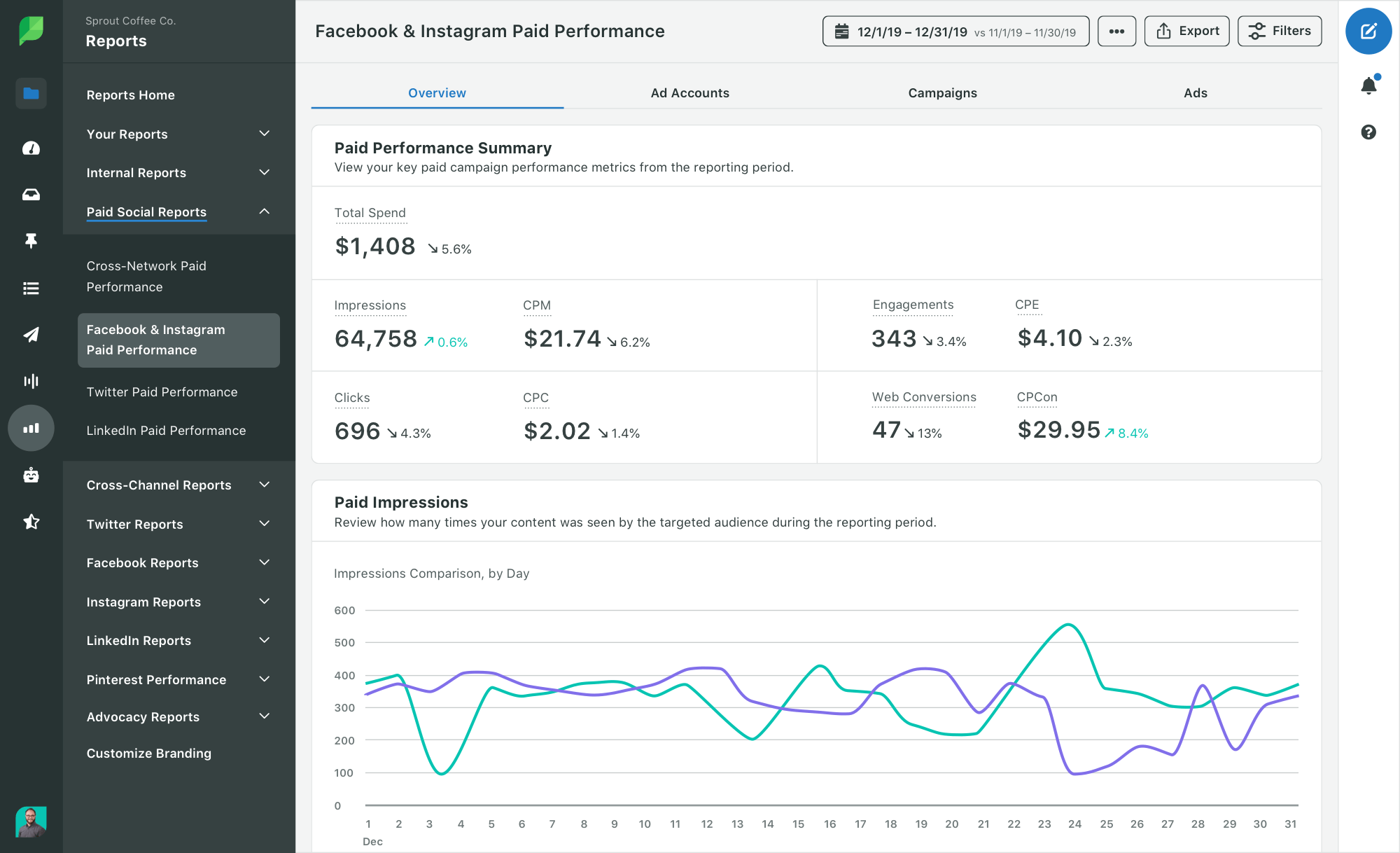Screen dimensions: 1400x853
Task: Open Twitter Paid Performance report
Action: click(162, 391)
